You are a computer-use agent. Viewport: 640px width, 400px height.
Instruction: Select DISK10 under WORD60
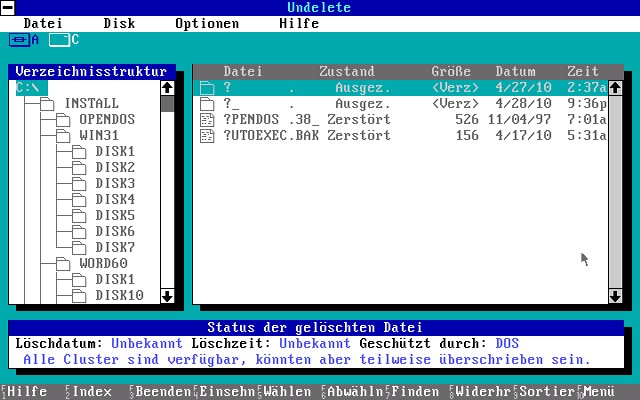(119, 295)
